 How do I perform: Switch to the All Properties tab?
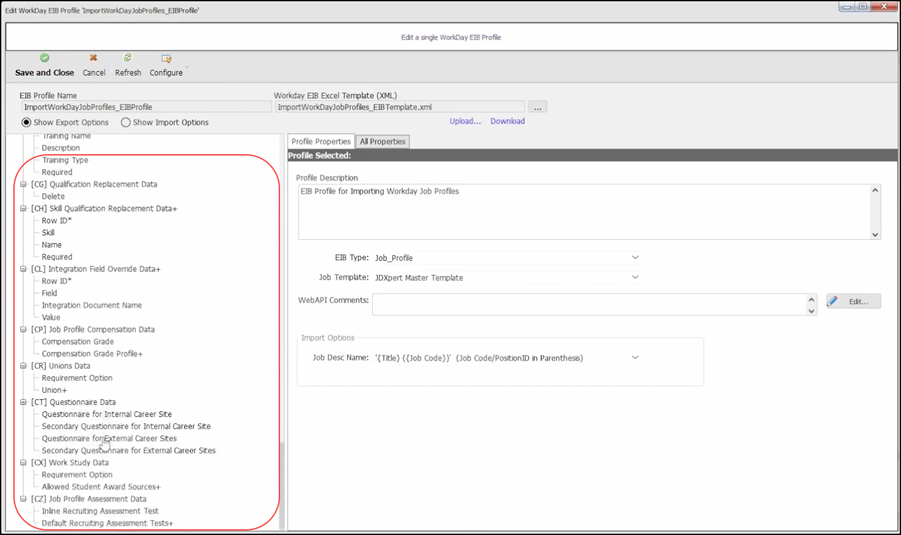(382, 142)
